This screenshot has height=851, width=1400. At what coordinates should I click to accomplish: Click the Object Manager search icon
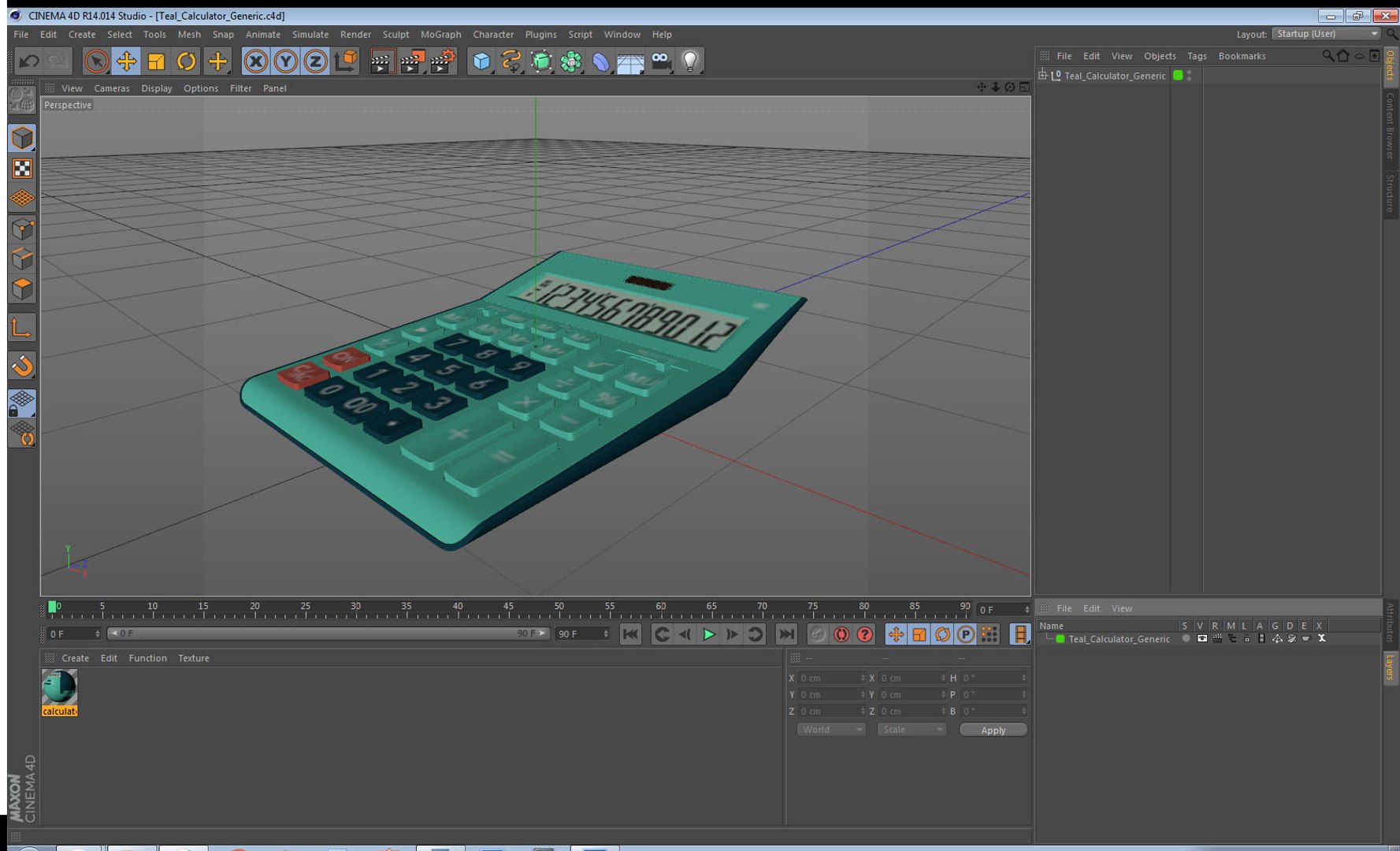point(1328,56)
